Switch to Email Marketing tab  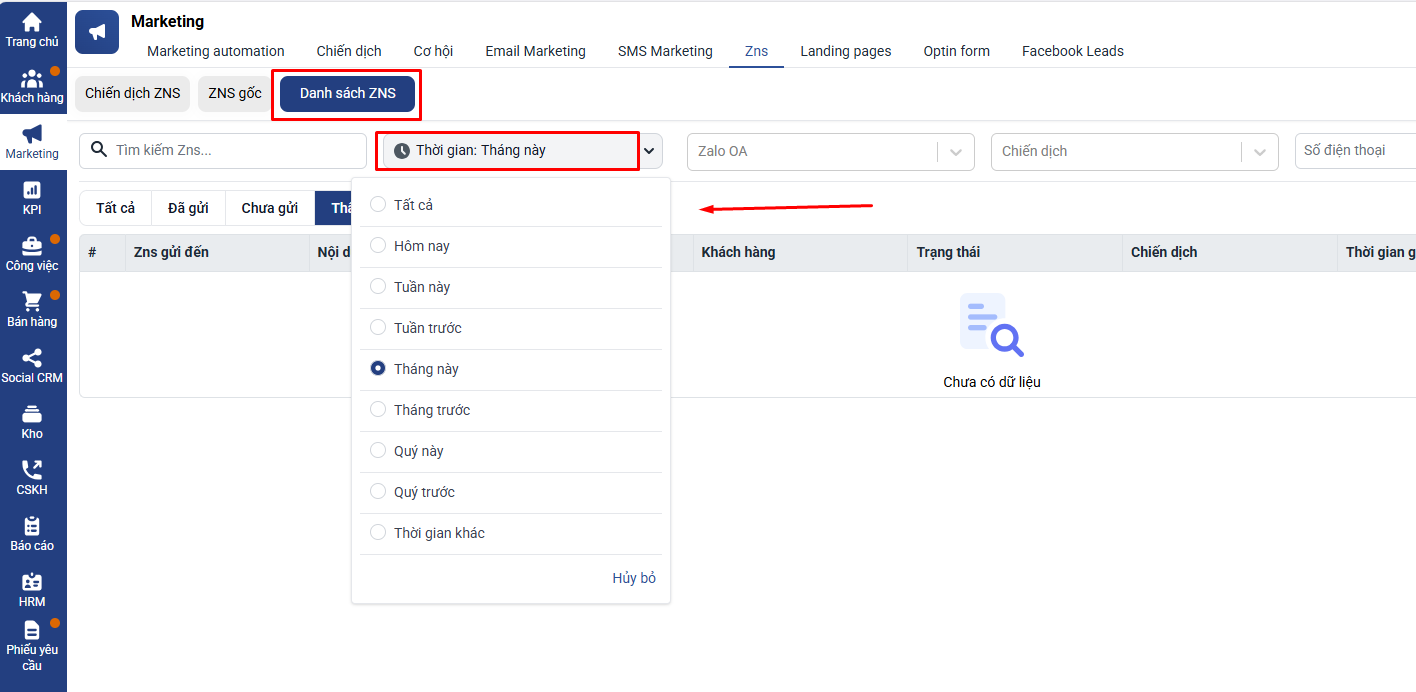[535, 51]
